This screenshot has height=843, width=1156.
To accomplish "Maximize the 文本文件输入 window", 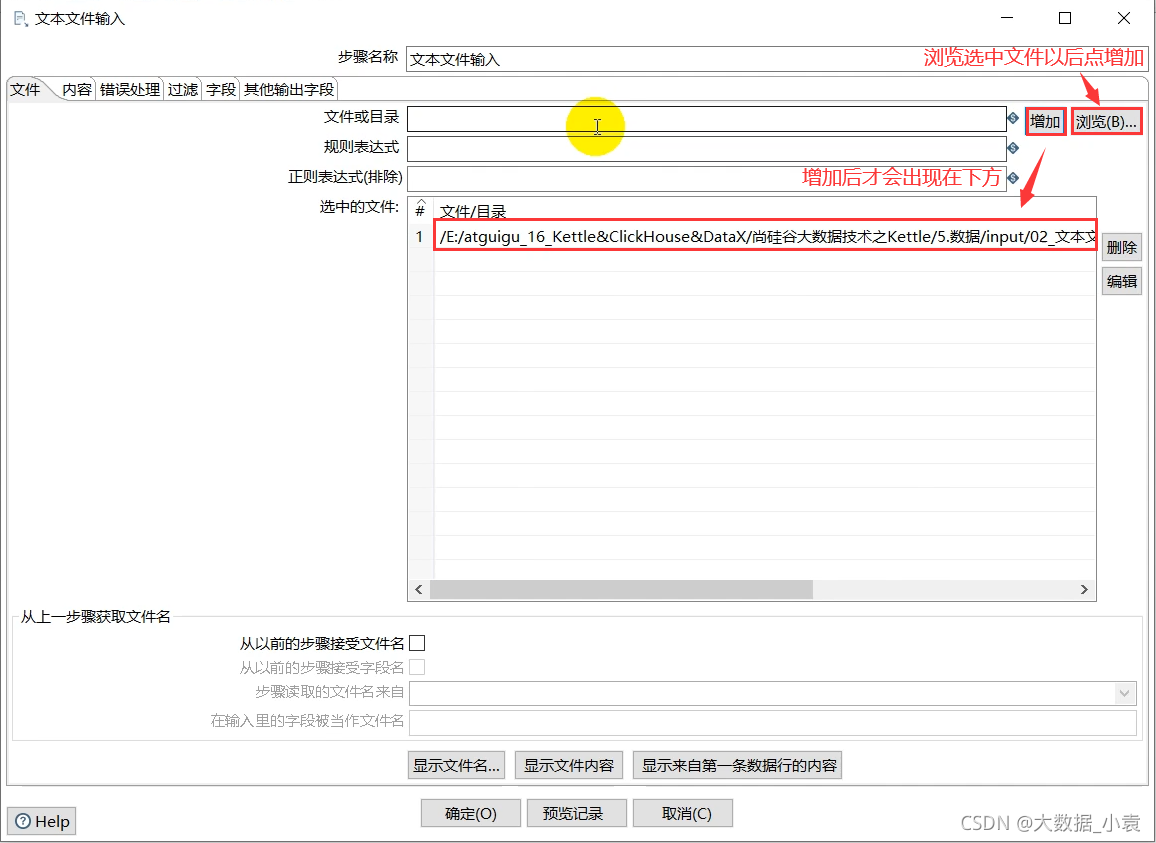I will tap(1065, 18).
